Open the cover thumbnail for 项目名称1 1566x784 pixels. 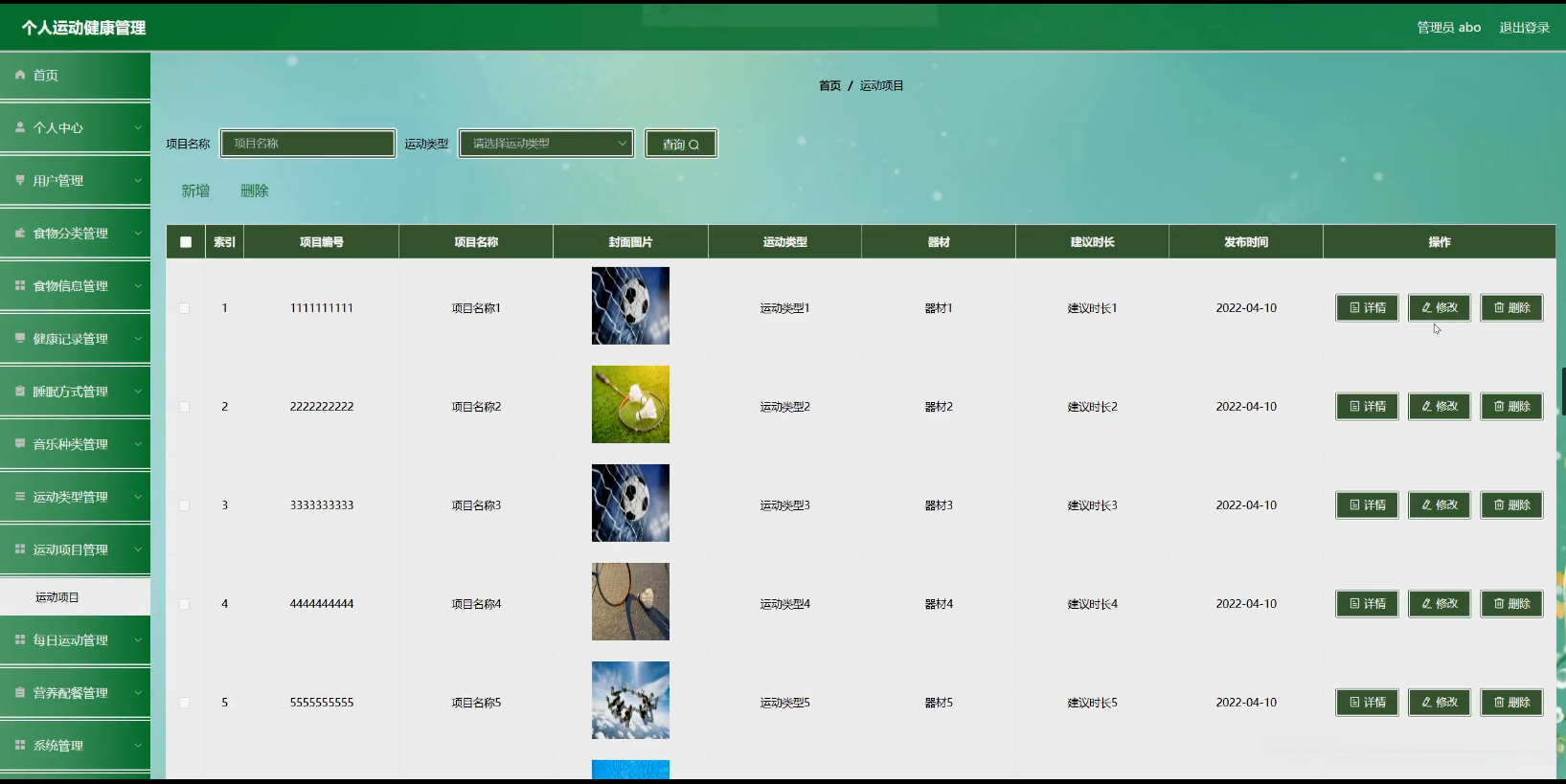[630, 305]
